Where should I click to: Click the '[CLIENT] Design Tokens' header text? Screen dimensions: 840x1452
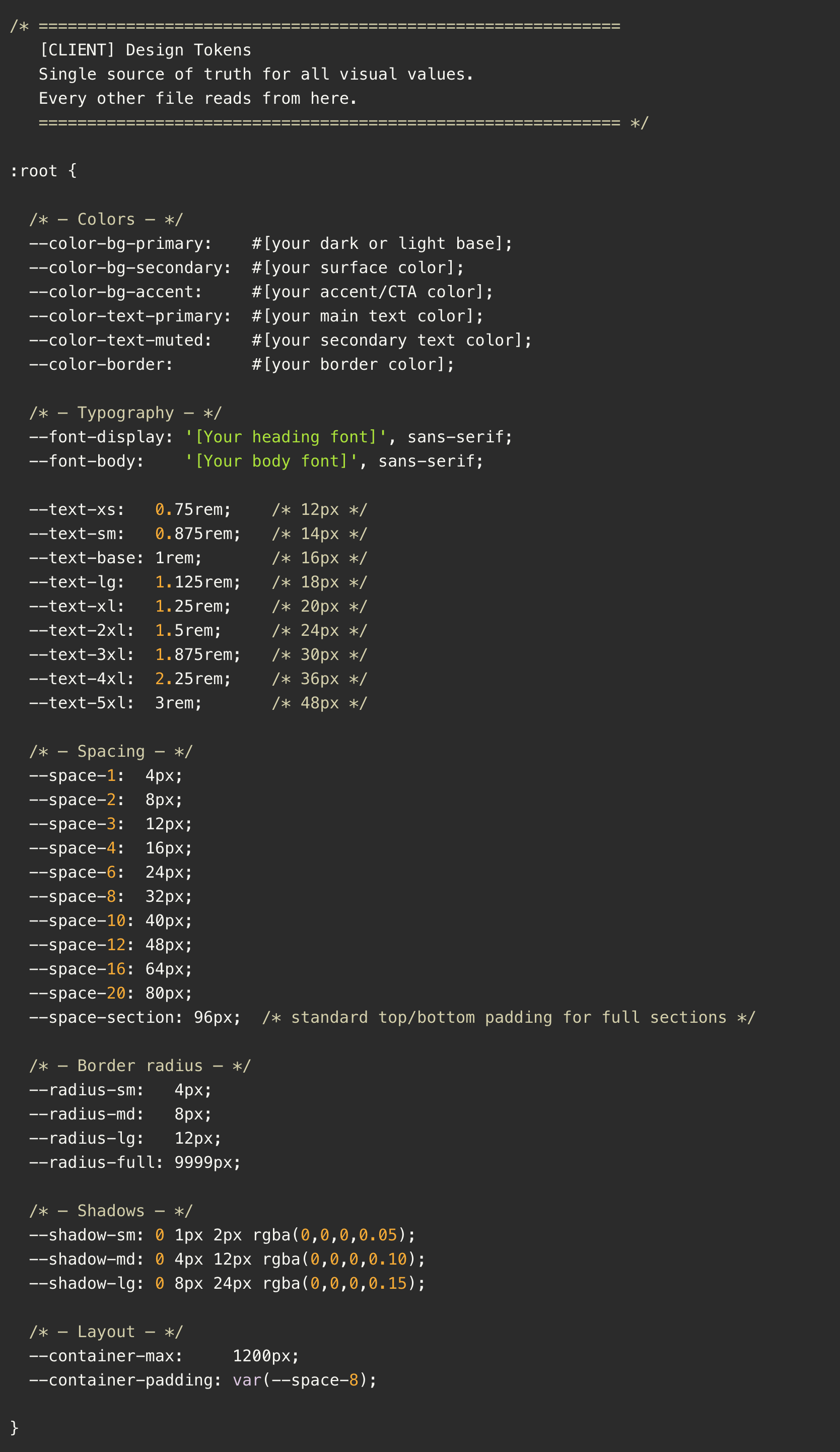click(145, 50)
